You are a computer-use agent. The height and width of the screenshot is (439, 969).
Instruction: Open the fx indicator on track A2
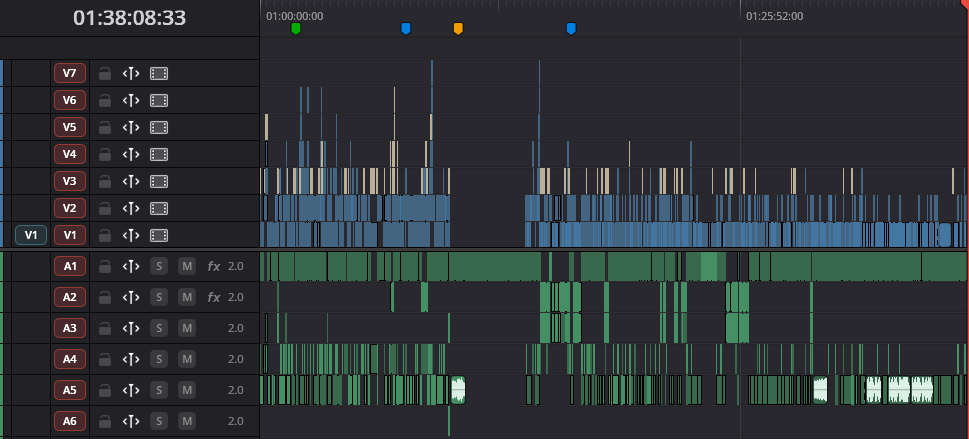click(x=214, y=297)
